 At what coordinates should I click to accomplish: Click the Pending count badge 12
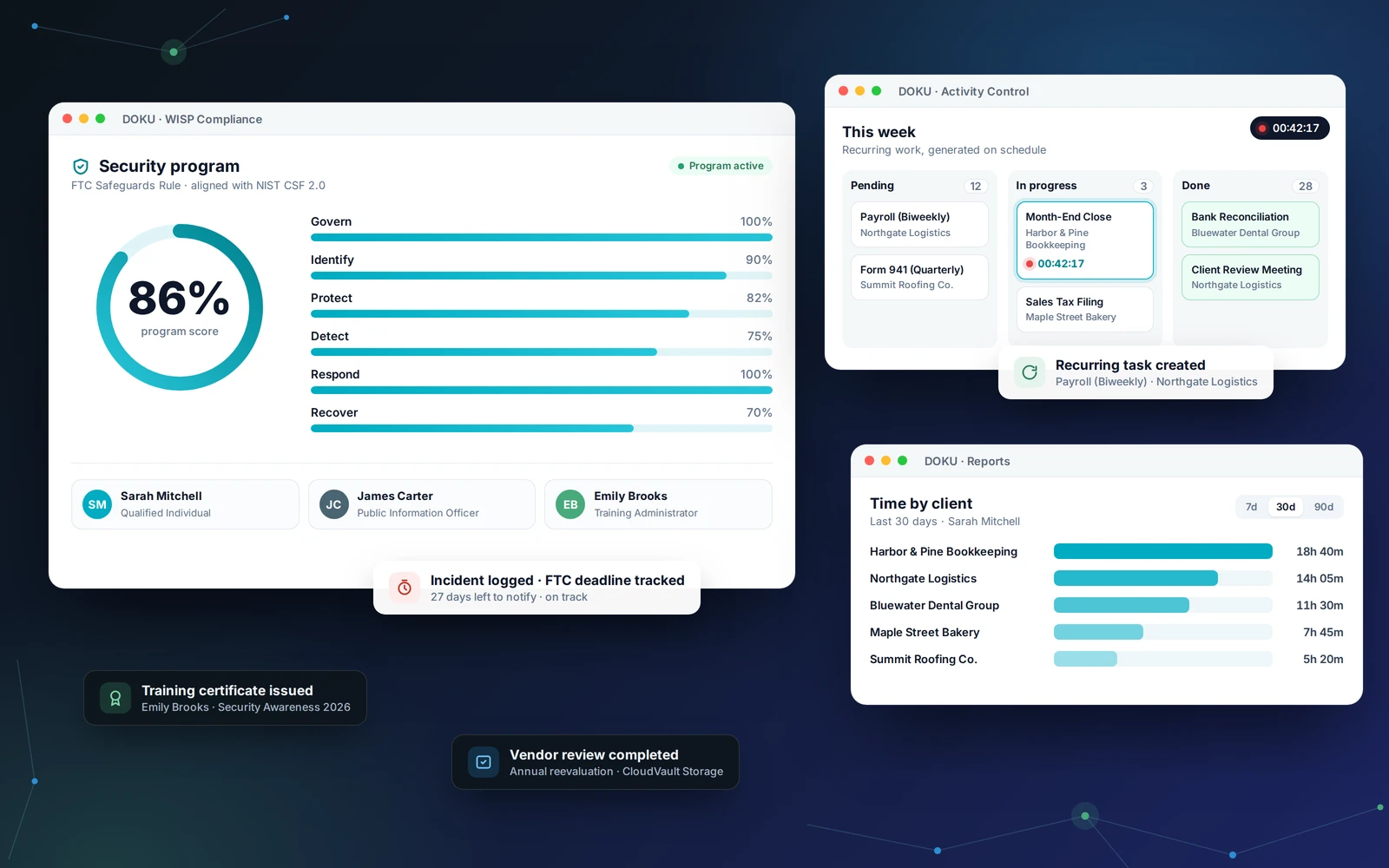coord(976,187)
